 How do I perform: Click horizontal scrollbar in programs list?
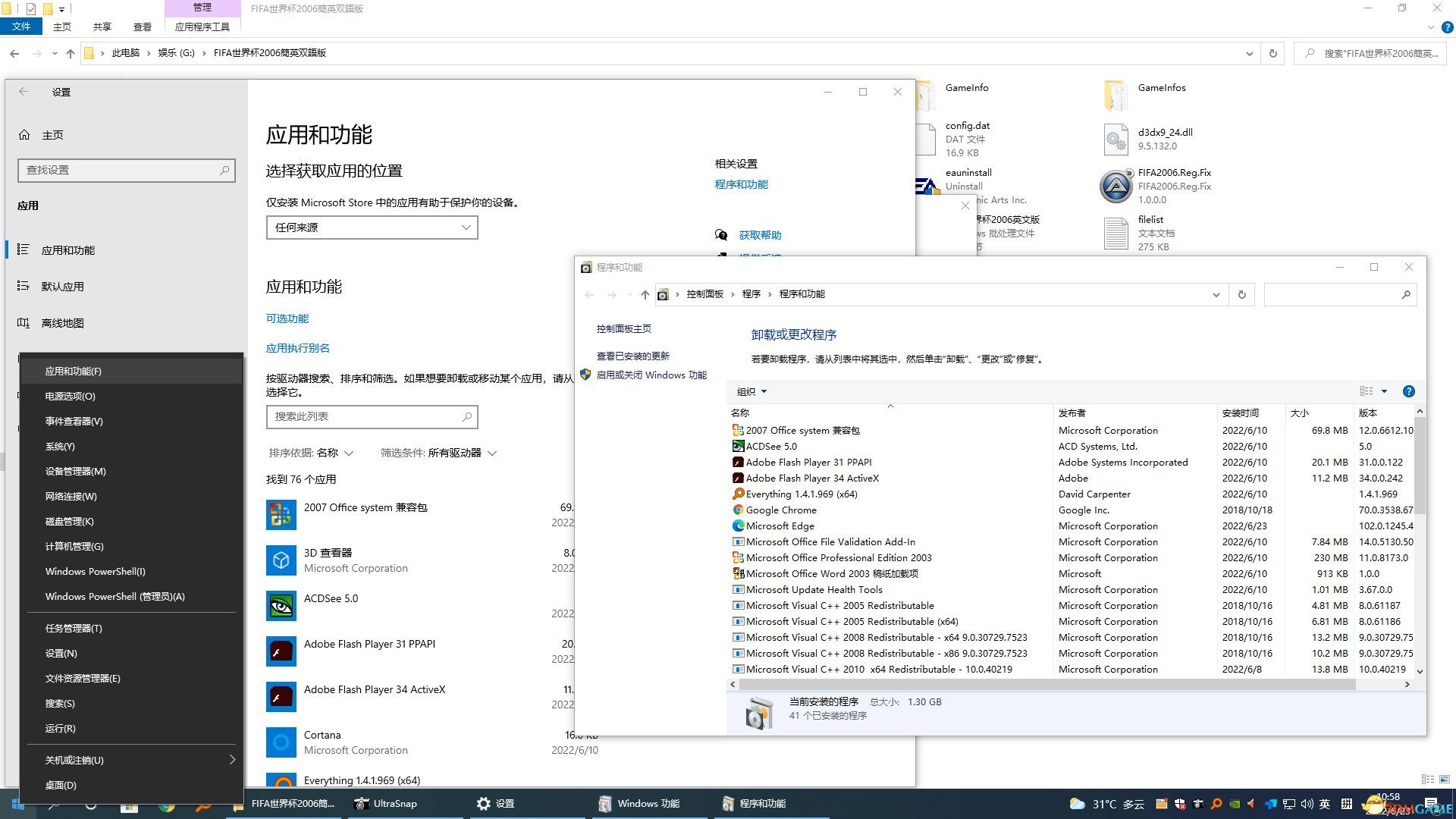coord(1046,684)
